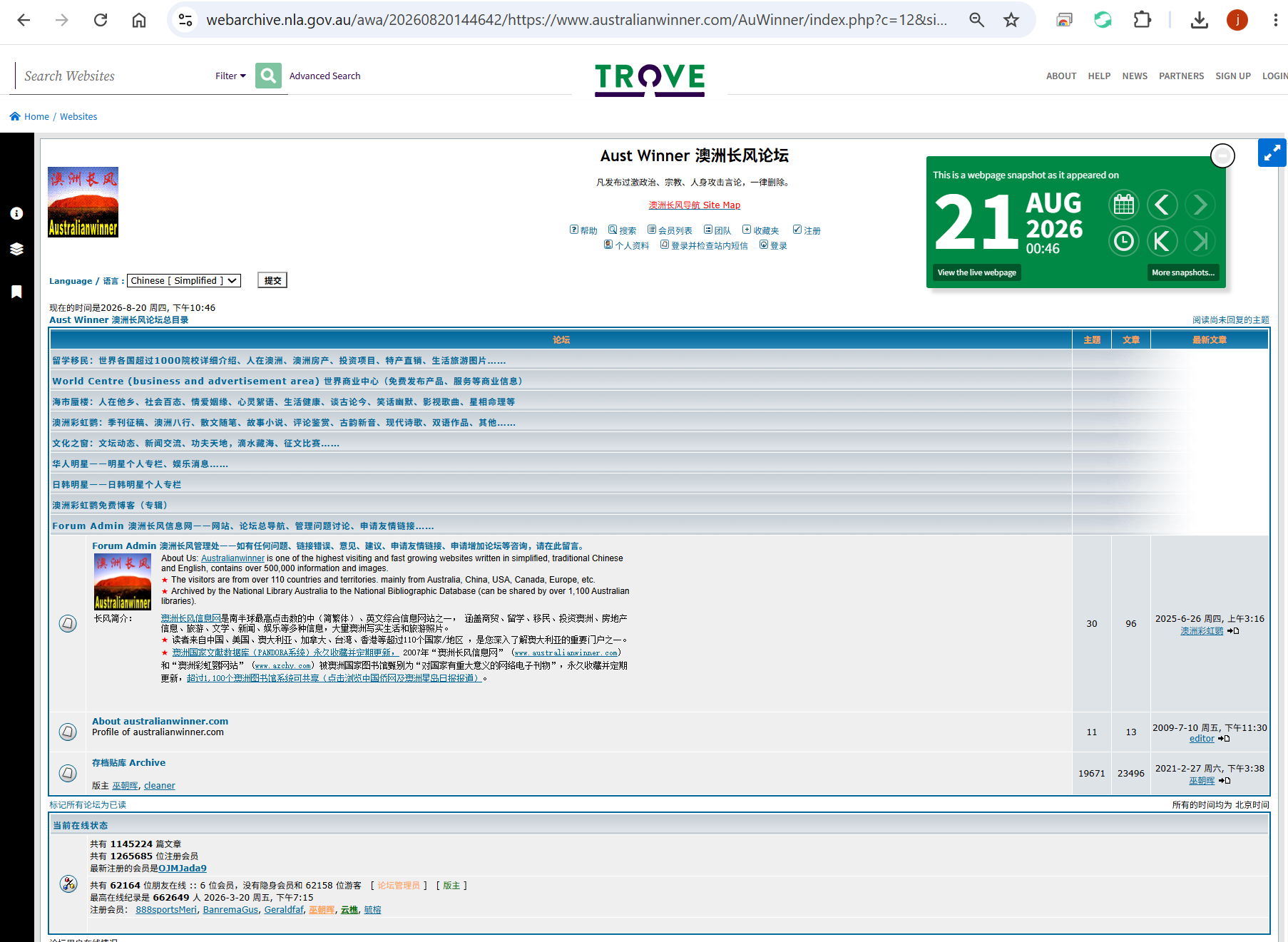View site information in the address bar

pyautogui.click(x=185, y=20)
